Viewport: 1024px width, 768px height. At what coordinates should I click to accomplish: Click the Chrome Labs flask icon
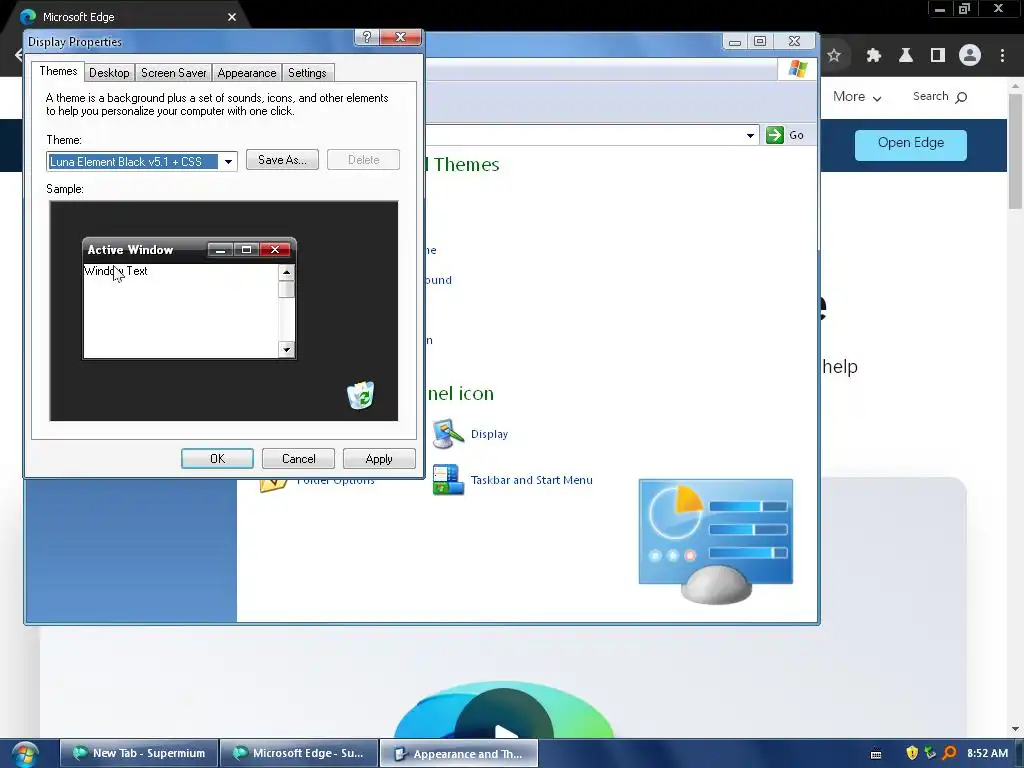point(906,56)
